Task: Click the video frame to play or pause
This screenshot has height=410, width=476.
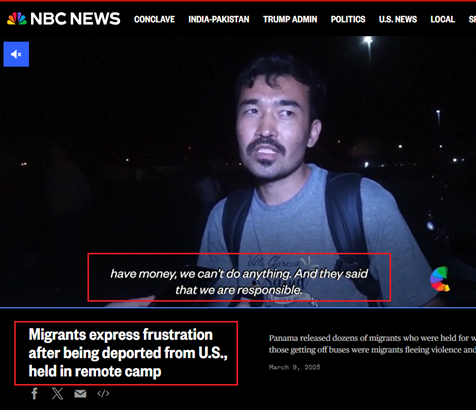Action: coord(238,171)
